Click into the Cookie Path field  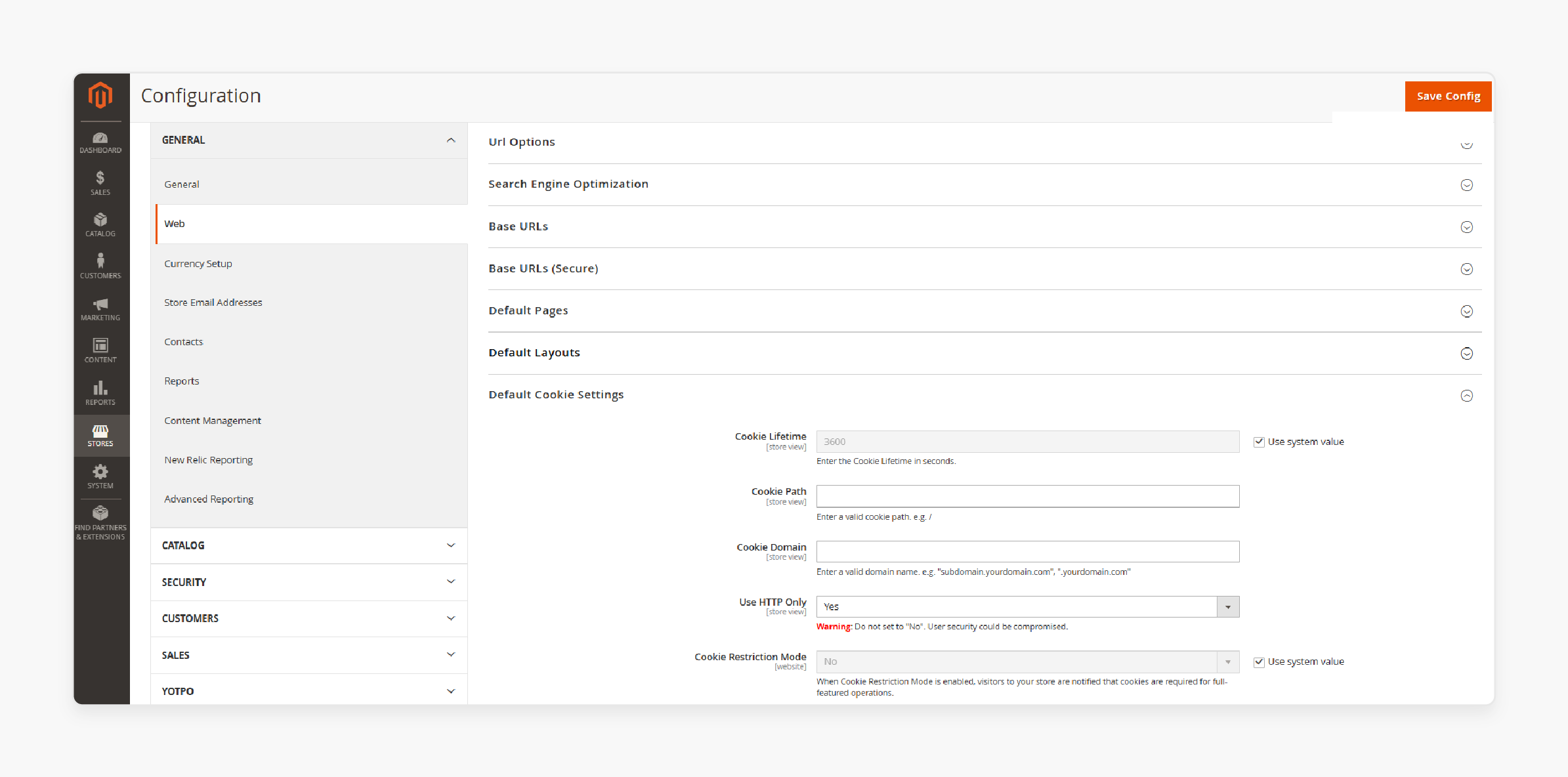1027,496
